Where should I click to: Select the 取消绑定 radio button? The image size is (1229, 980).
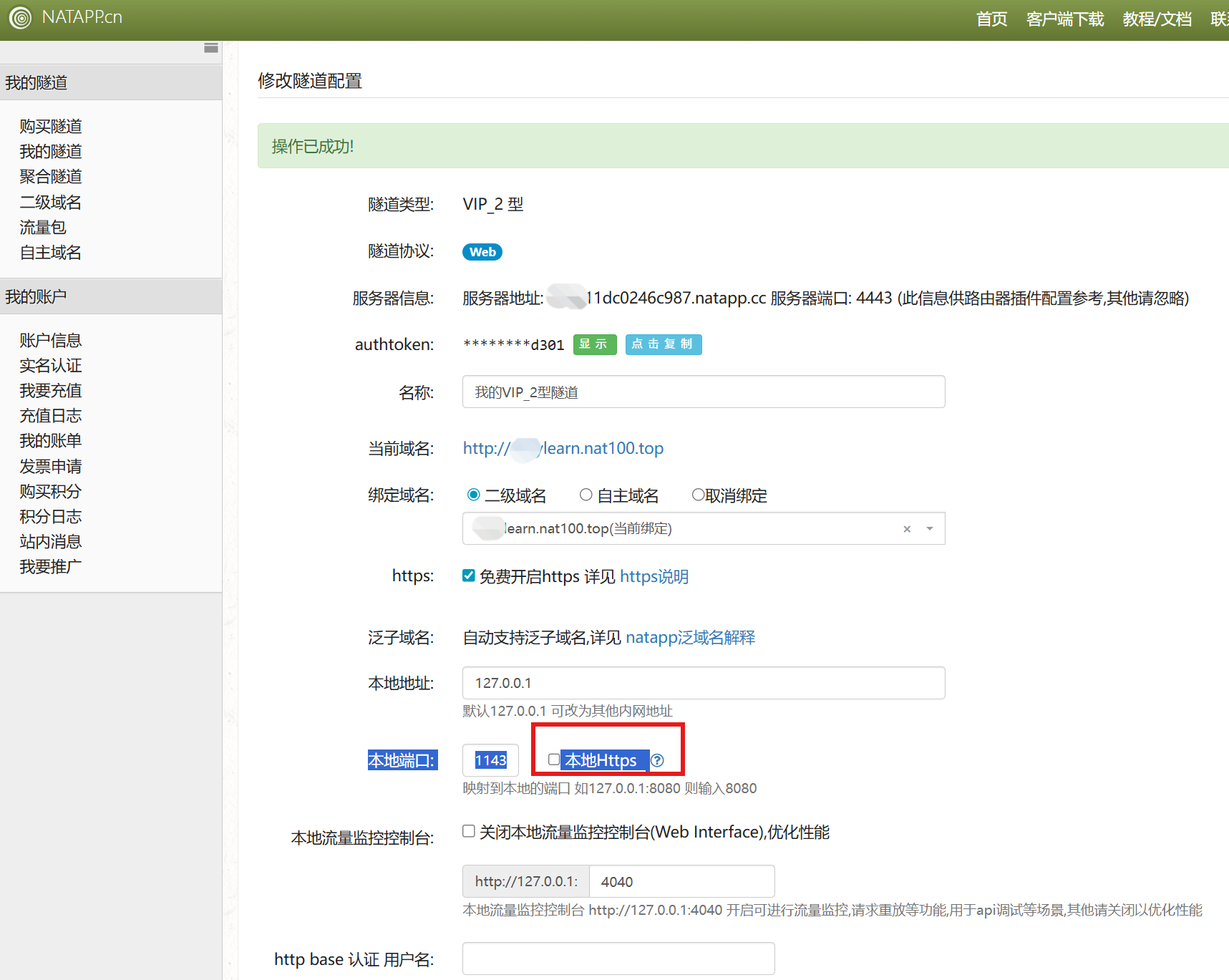[698, 495]
